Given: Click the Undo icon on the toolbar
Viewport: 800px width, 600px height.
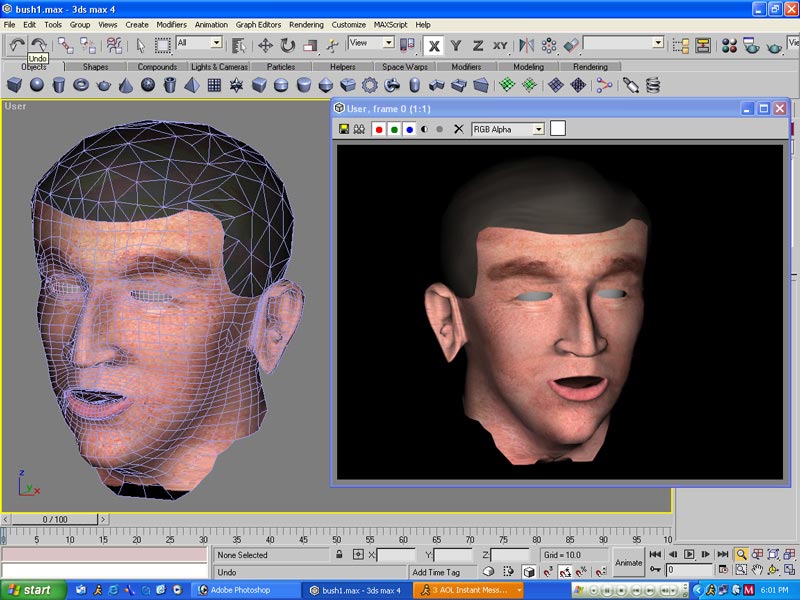Looking at the screenshot, I should point(16,42).
